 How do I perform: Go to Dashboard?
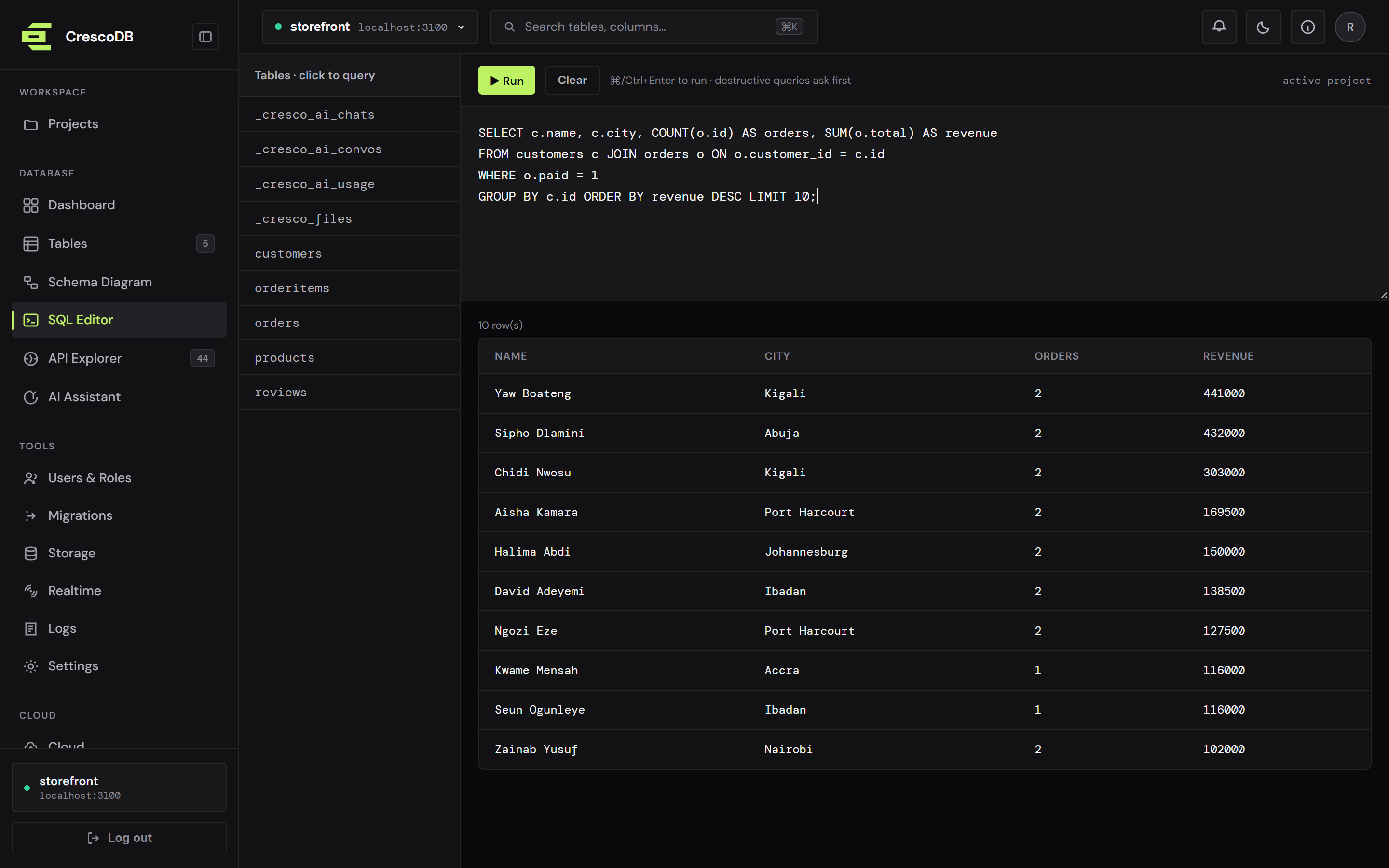click(x=119, y=205)
